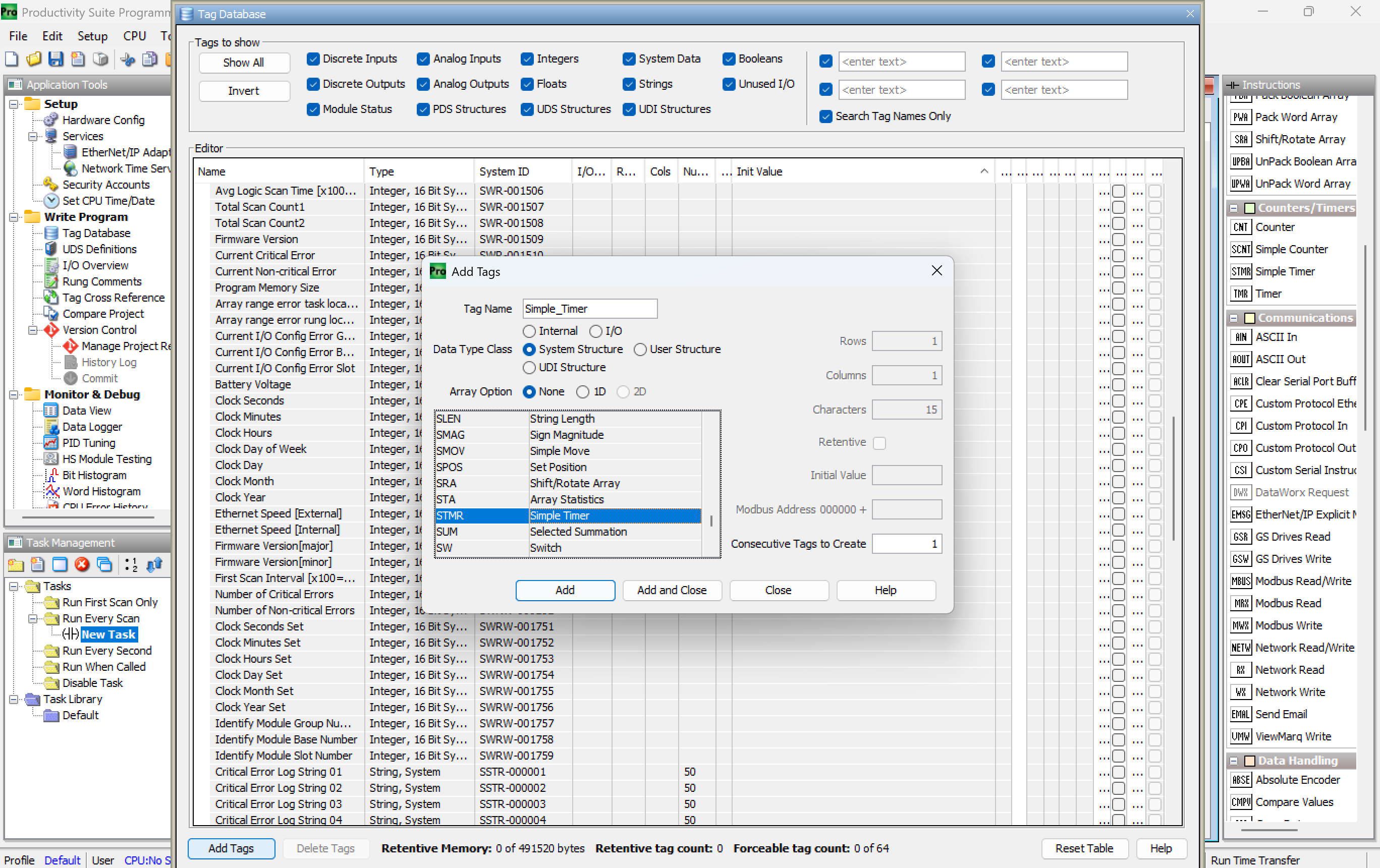The image size is (1380, 868).
Task: Collapse the Monitor & Debug node
Action: 14,395
